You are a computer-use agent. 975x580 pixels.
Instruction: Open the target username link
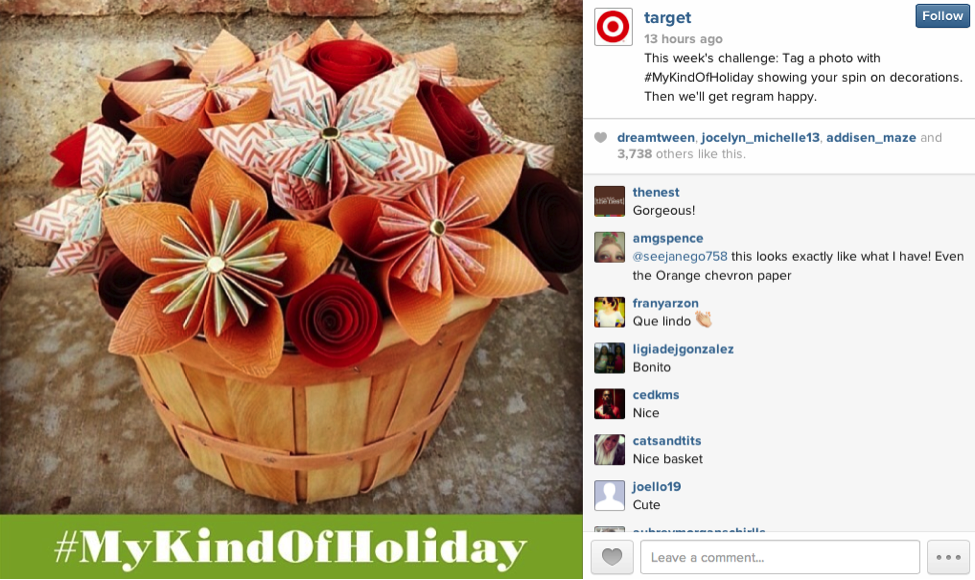tap(667, 18)
